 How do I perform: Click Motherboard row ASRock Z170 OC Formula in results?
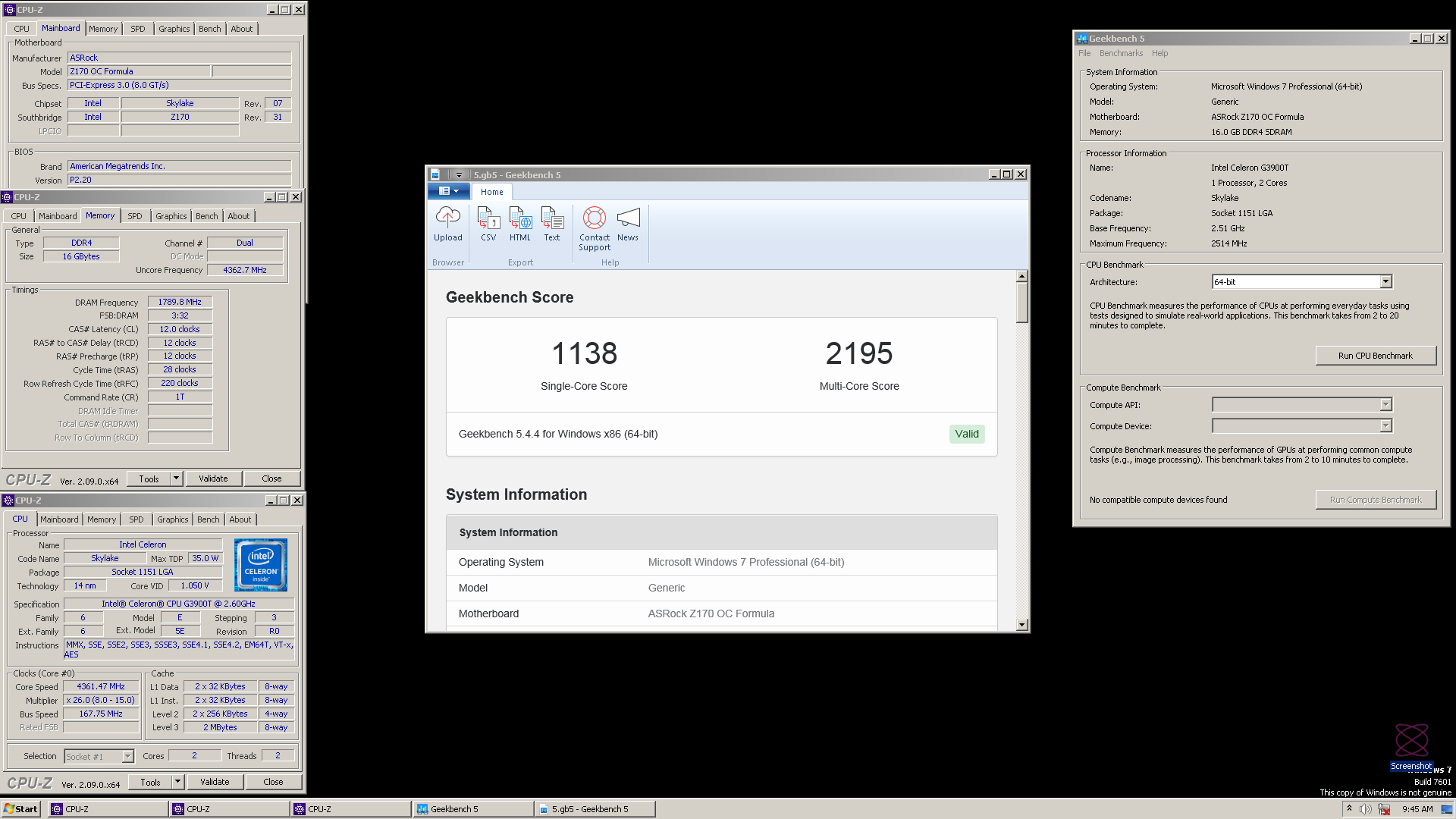point(721,613)
